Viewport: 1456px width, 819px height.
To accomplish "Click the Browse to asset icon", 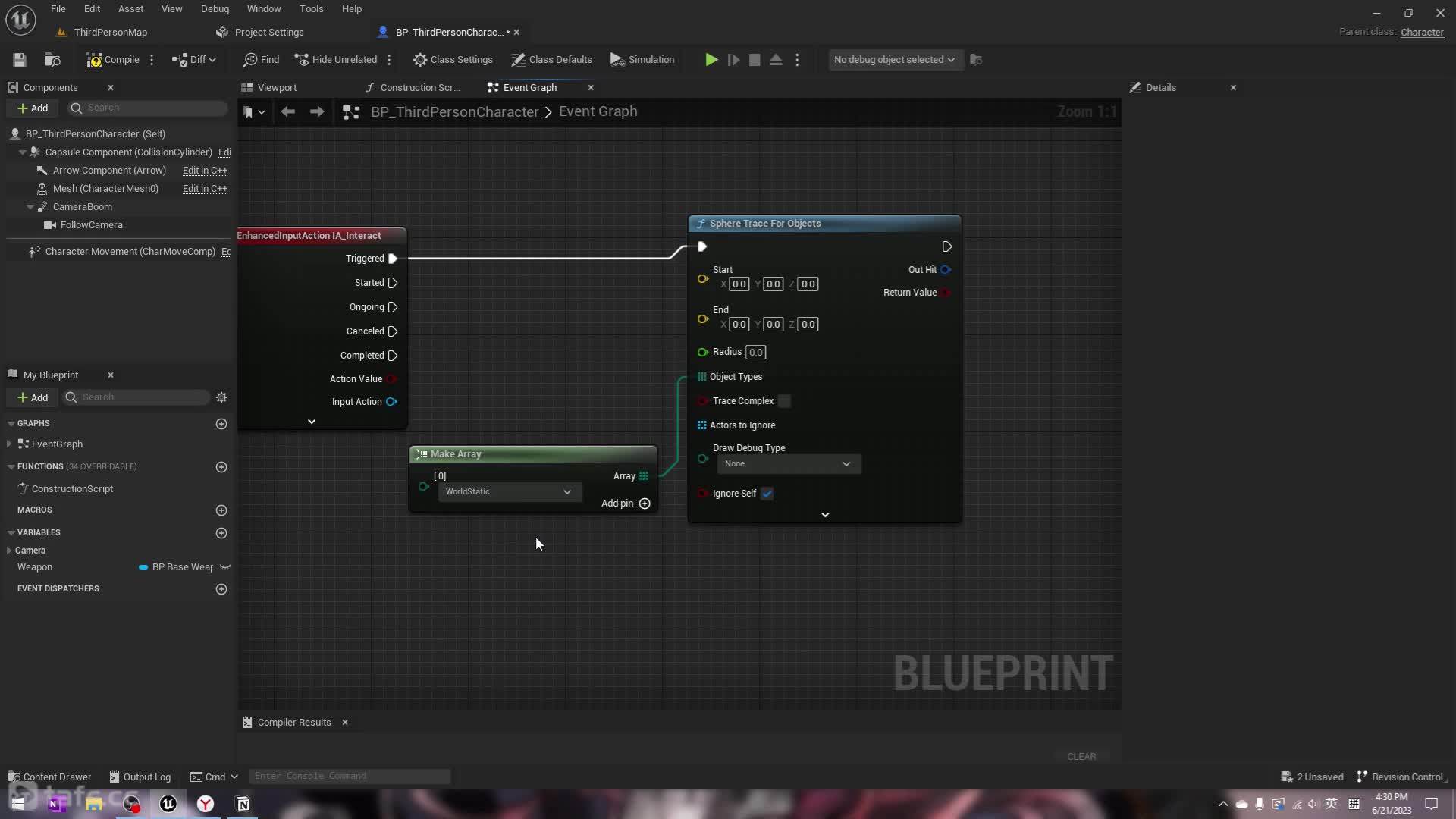I will point(52,60).
